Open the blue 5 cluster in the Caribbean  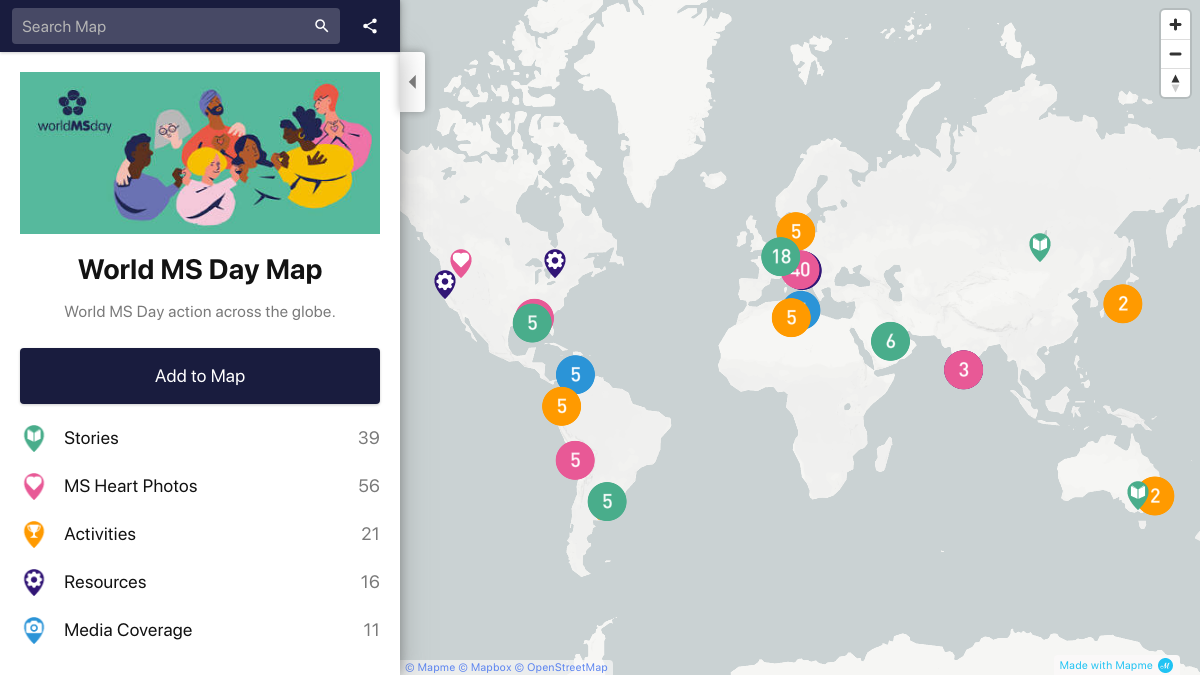point(575,375)
